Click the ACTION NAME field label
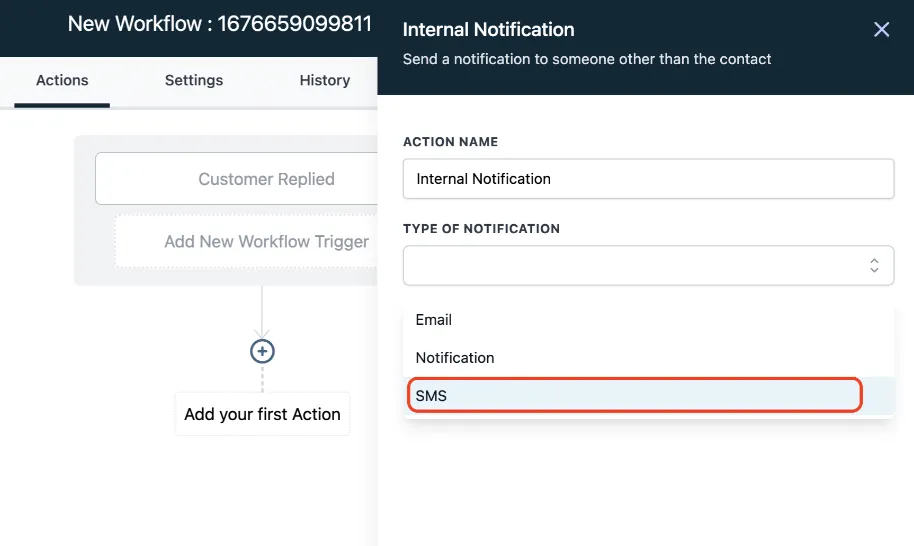Screen dimensions: 914x546 click(450, 142)
